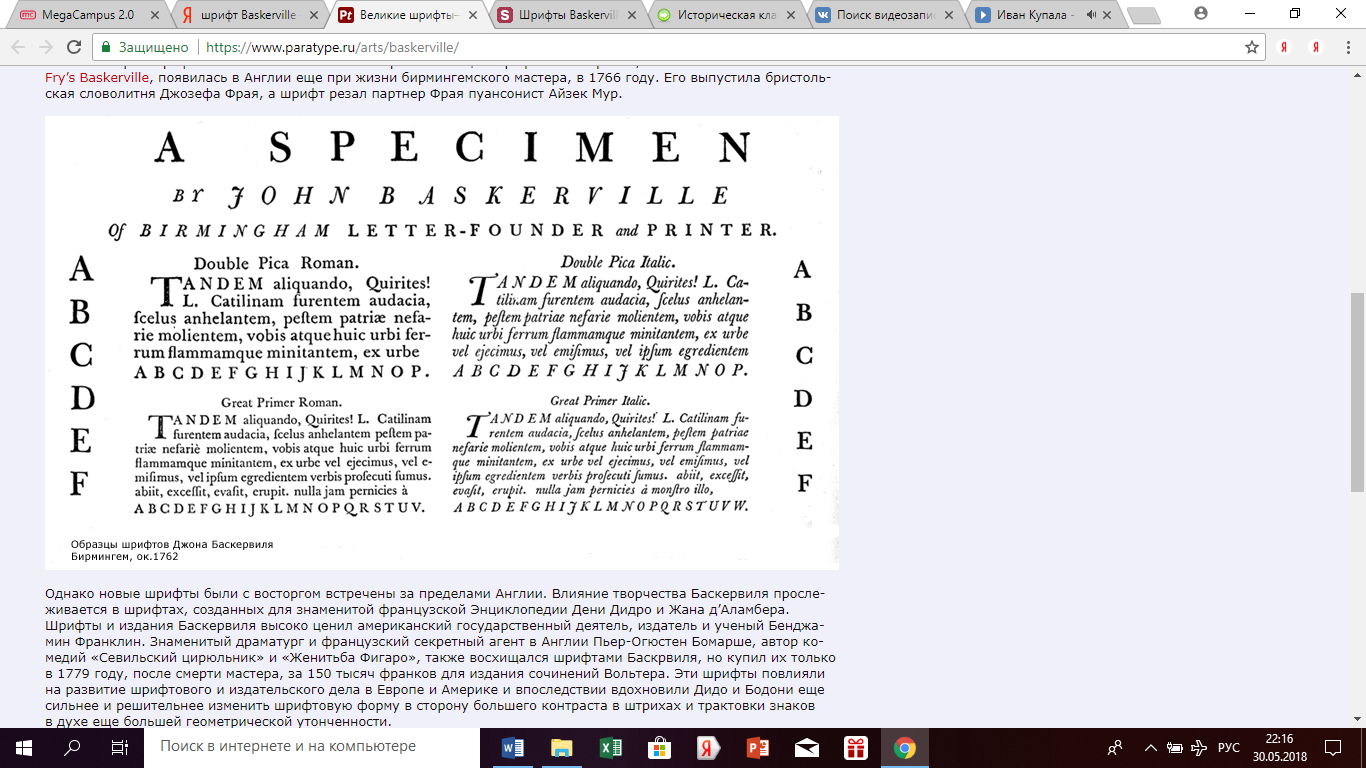The image size is (1366, 768).
Task: Open the Chrome user profile icon
Action: point(1200,13)
